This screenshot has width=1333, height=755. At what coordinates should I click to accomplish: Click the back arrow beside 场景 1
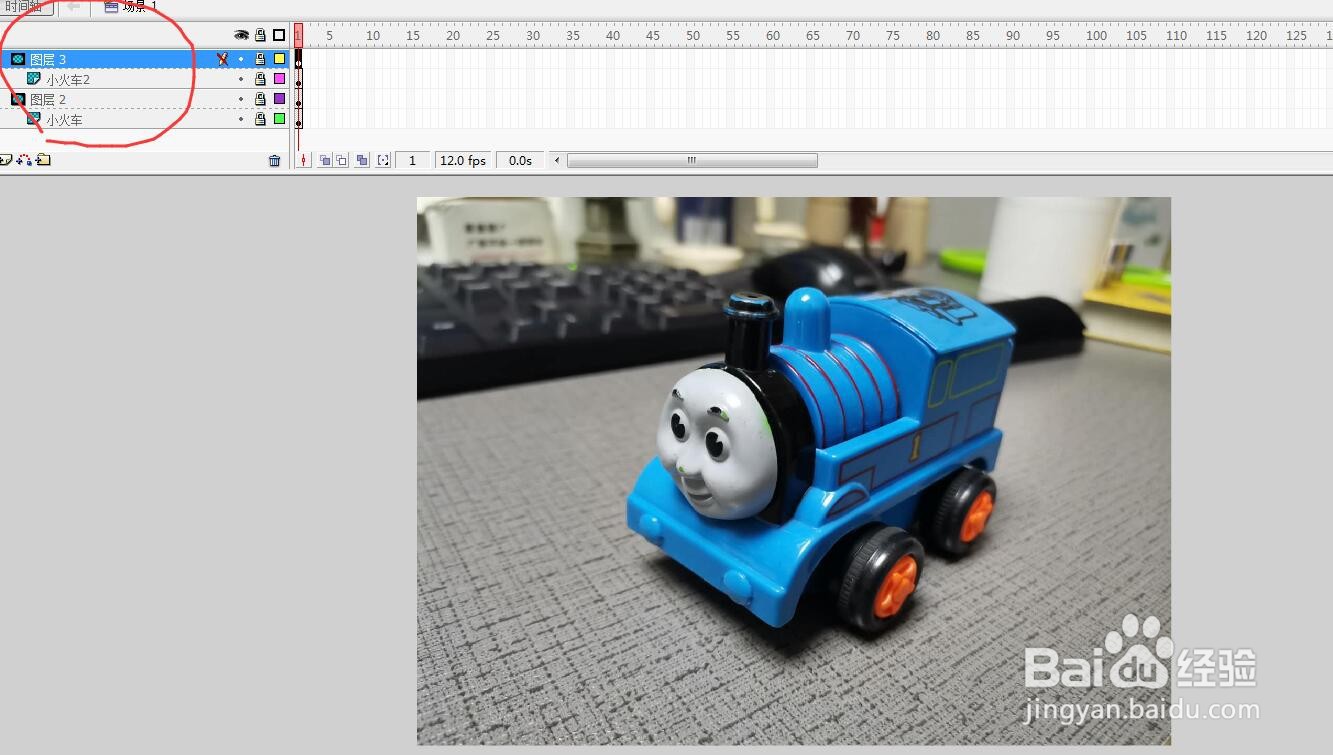(x=74, y=6)
